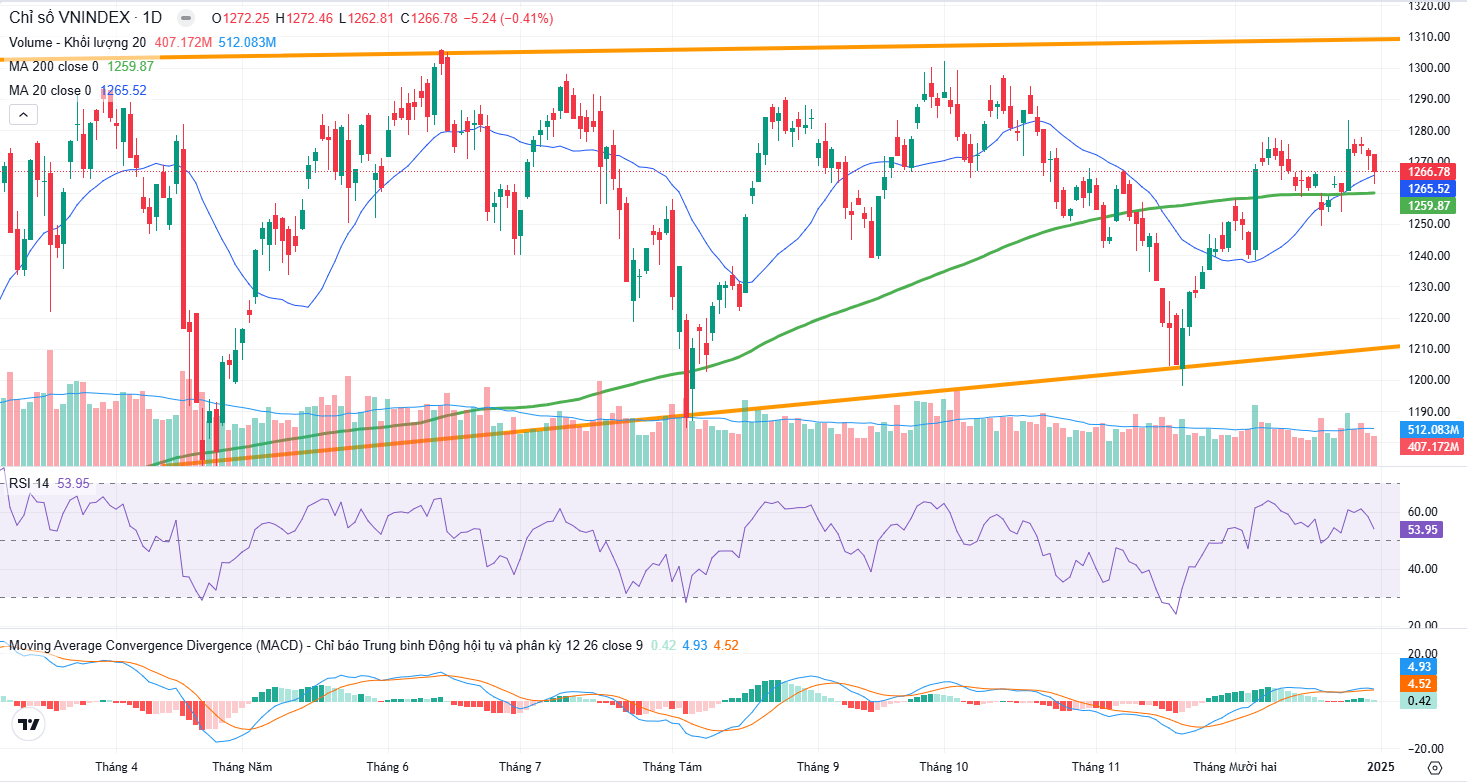Image resolution: width=1467 pixels, height=783 pixels.
Task: Click the Tháng 7 time axis label
Action: [x=520, y=767]
